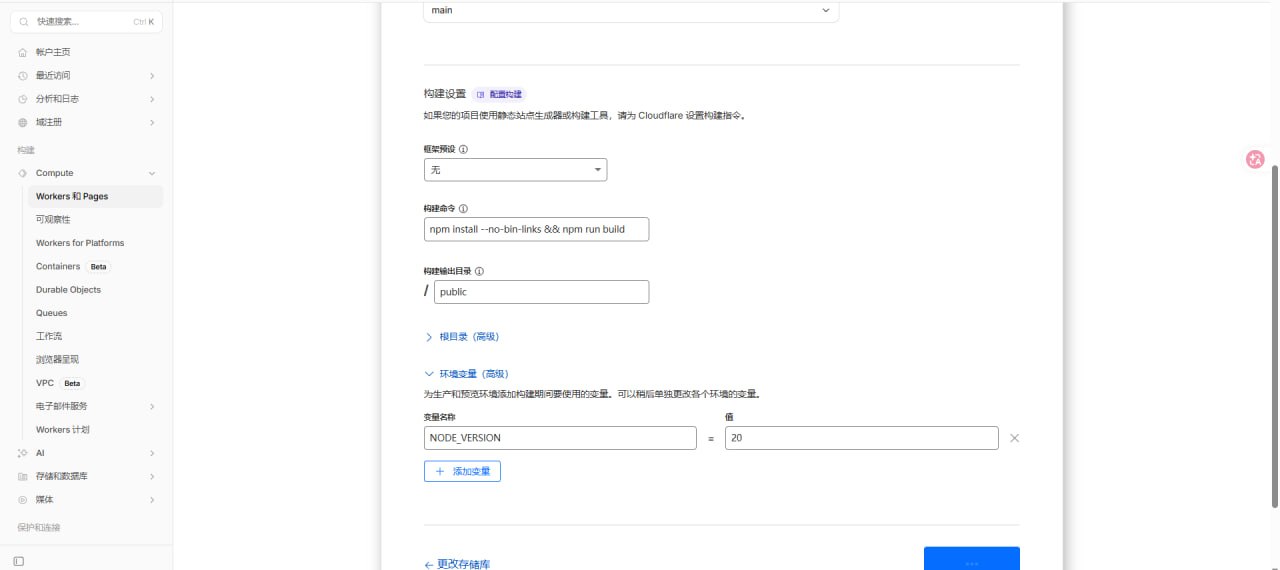
Task: Open VPC Beta in the sidebar
Action: [x=59, y=383]
